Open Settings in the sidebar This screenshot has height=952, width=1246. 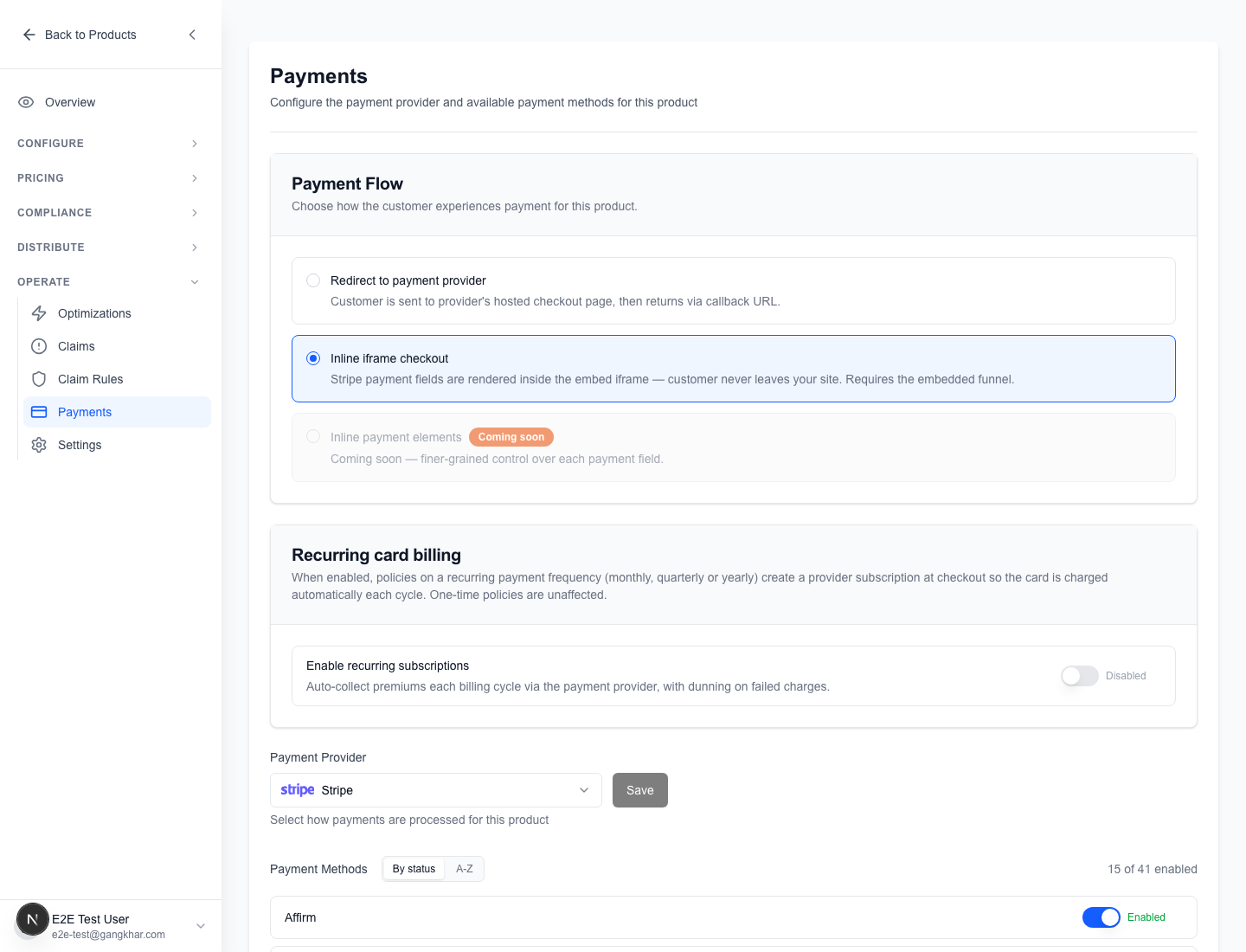(118, 445)
